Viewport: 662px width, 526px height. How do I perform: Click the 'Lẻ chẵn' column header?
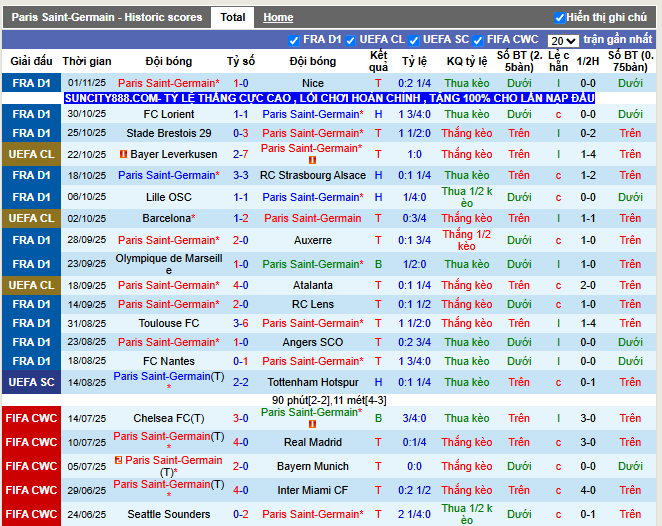pyautogui.click(x=558, y=61)
